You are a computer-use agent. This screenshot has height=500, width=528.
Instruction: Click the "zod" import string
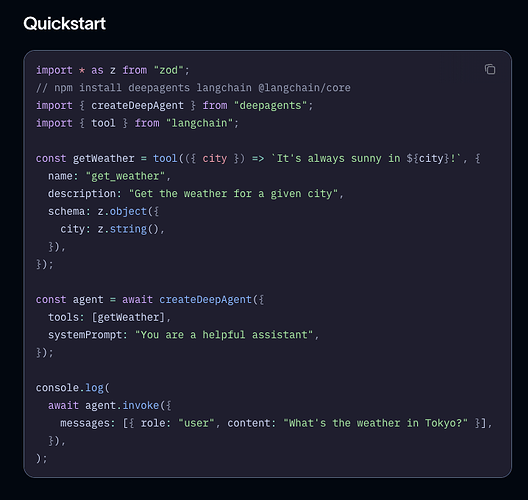click(x=168, y=70)
